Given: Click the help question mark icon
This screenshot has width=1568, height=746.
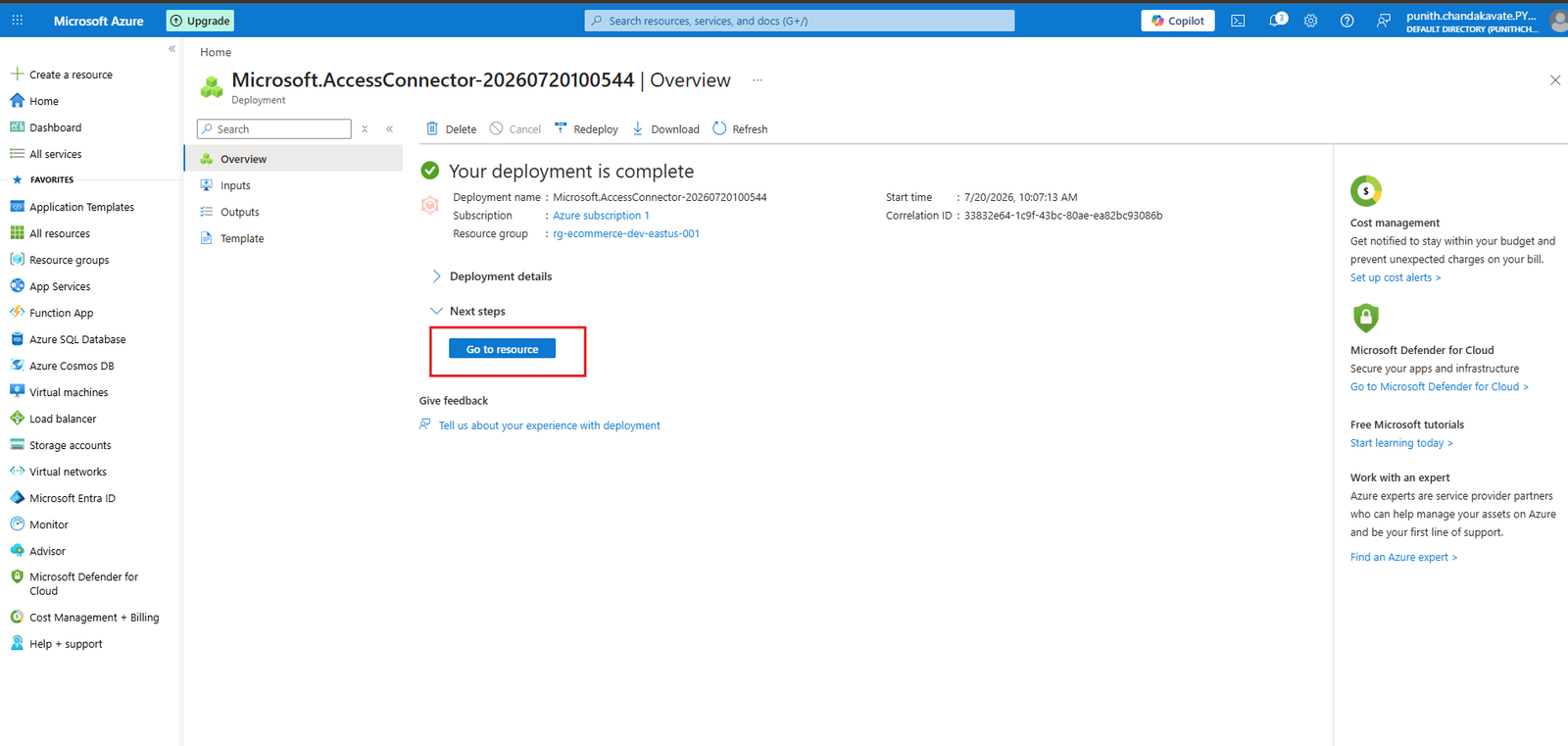Looking at the screenshot, I should tap(1347, 21).
